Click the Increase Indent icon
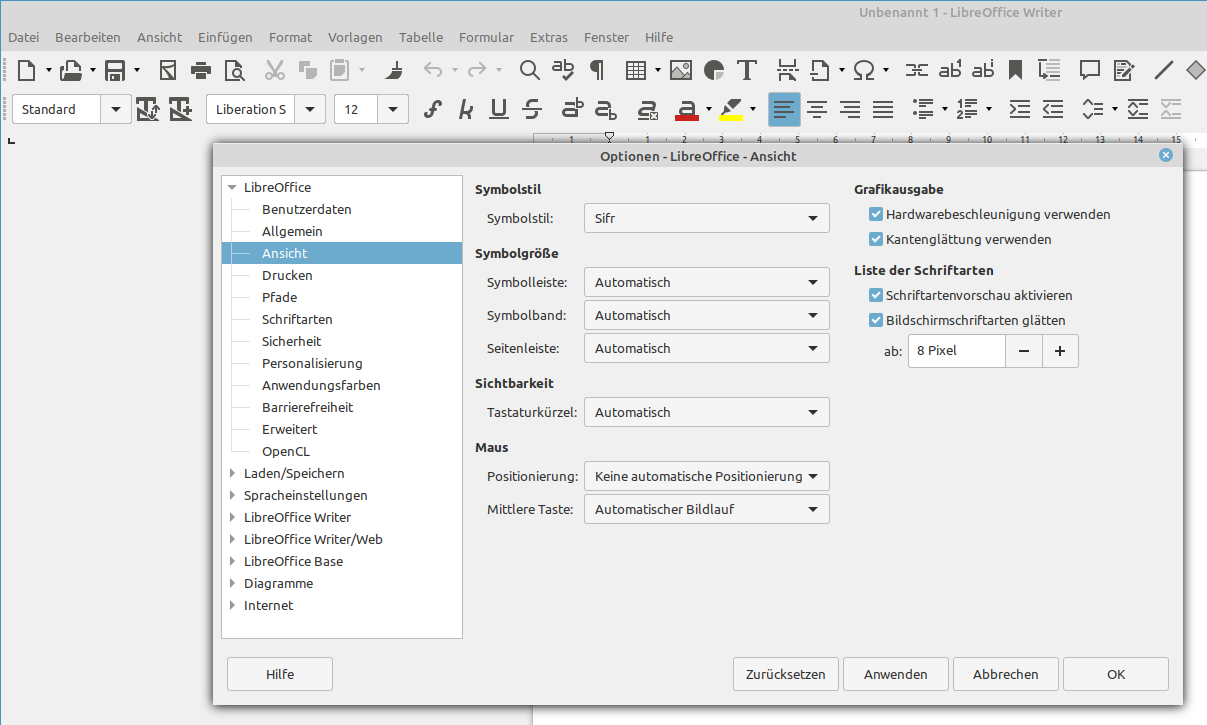 coord(1019,109)
